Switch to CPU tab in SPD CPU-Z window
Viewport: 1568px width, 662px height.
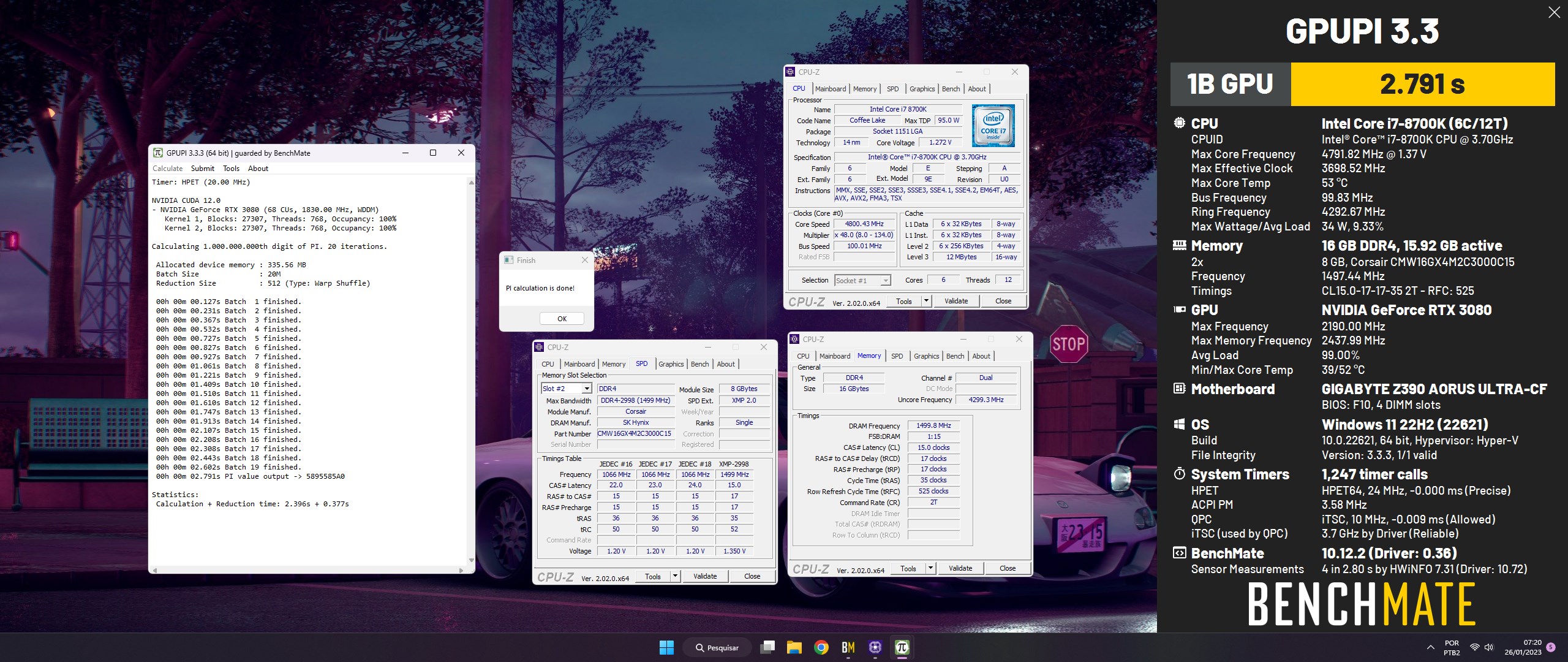click(x=548, y=364)
